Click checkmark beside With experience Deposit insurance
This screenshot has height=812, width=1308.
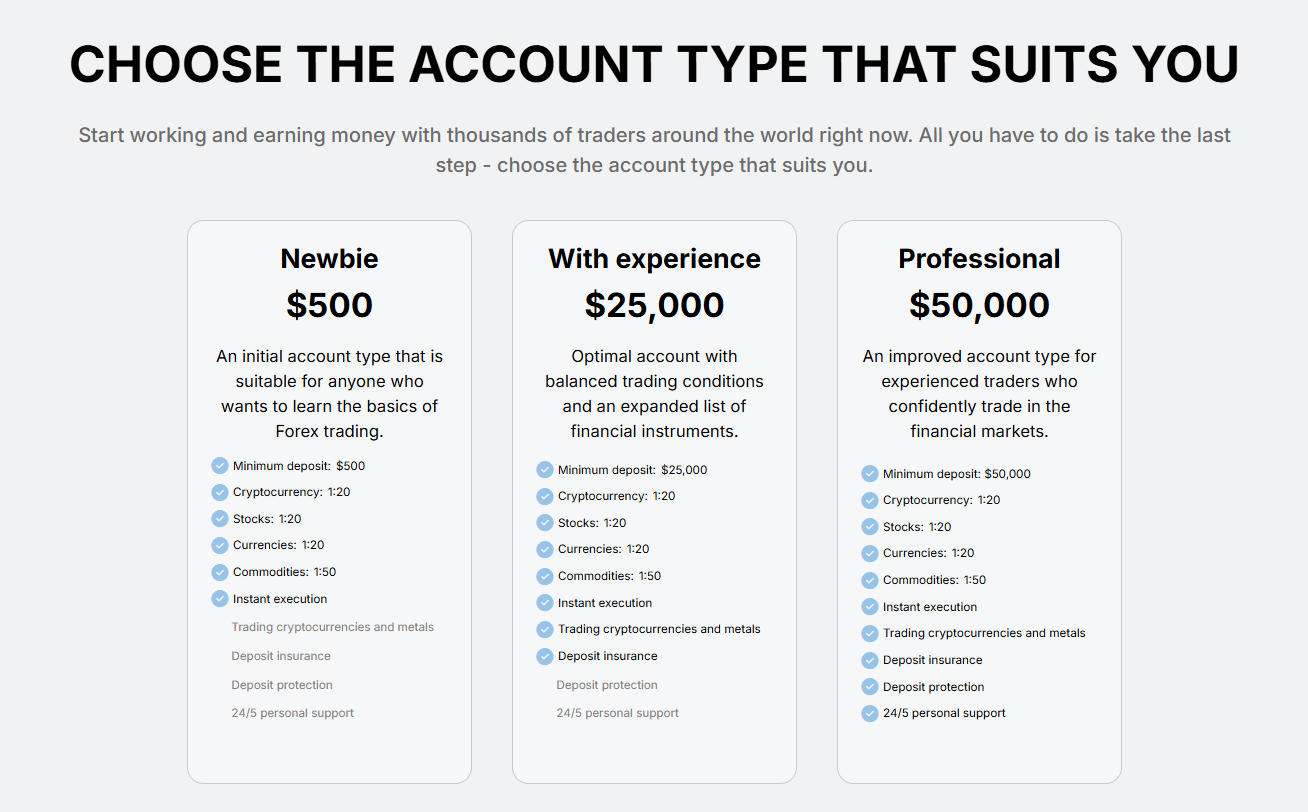tap(545, 656)
